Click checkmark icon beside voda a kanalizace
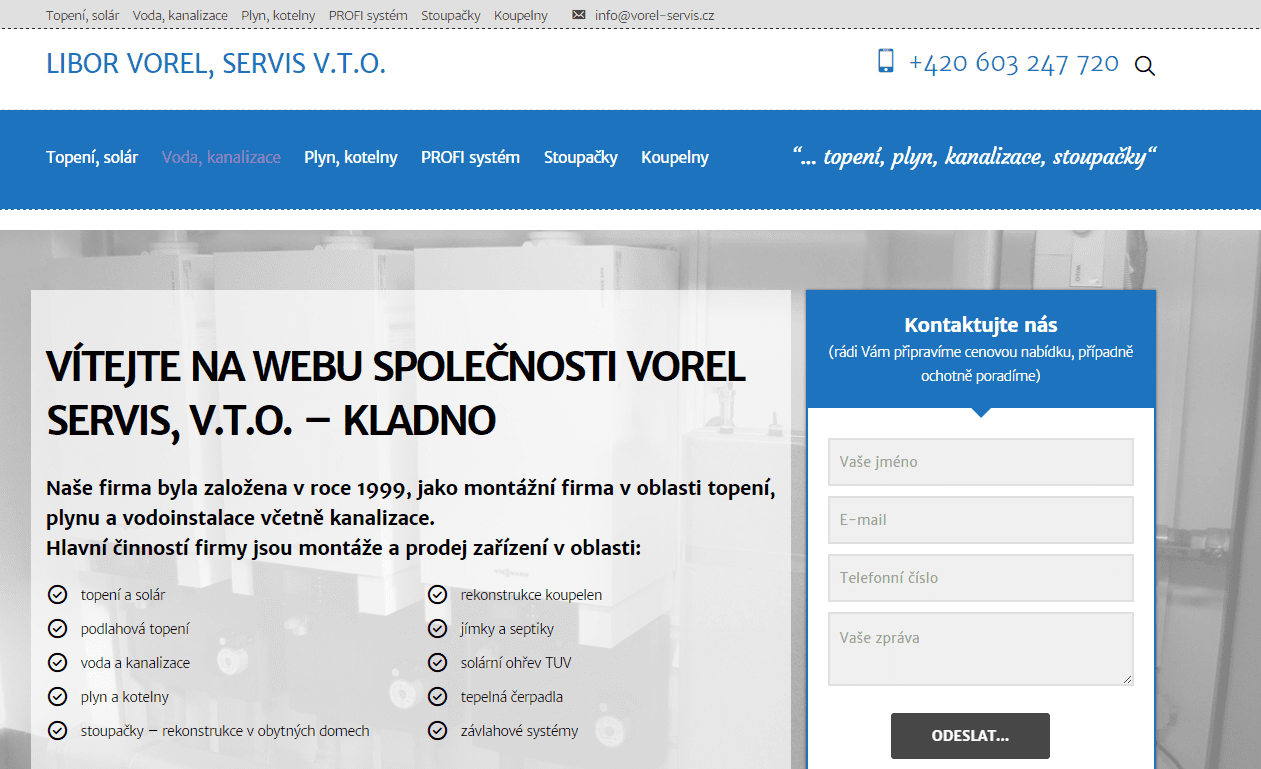The width and height of the screenshot is (1261, 769). pyautogui.click(x=57, y=663)
